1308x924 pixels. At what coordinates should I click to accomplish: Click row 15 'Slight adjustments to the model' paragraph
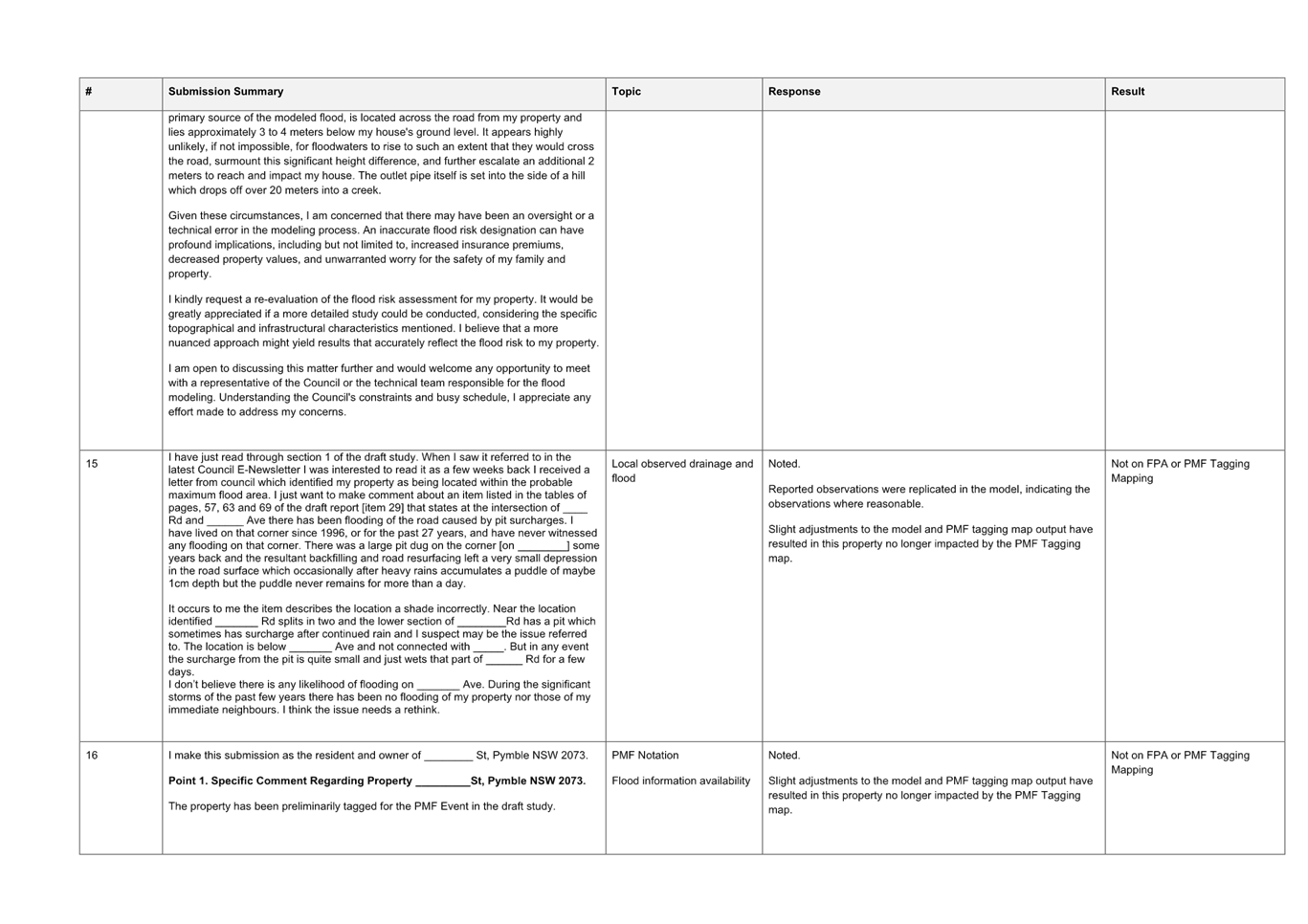(x=930, y=543)
